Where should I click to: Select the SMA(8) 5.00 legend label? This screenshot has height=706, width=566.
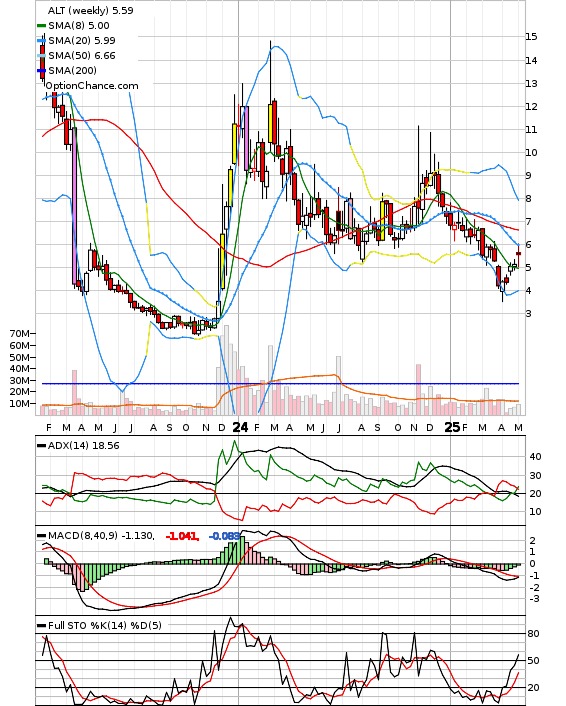click(79, 26)
